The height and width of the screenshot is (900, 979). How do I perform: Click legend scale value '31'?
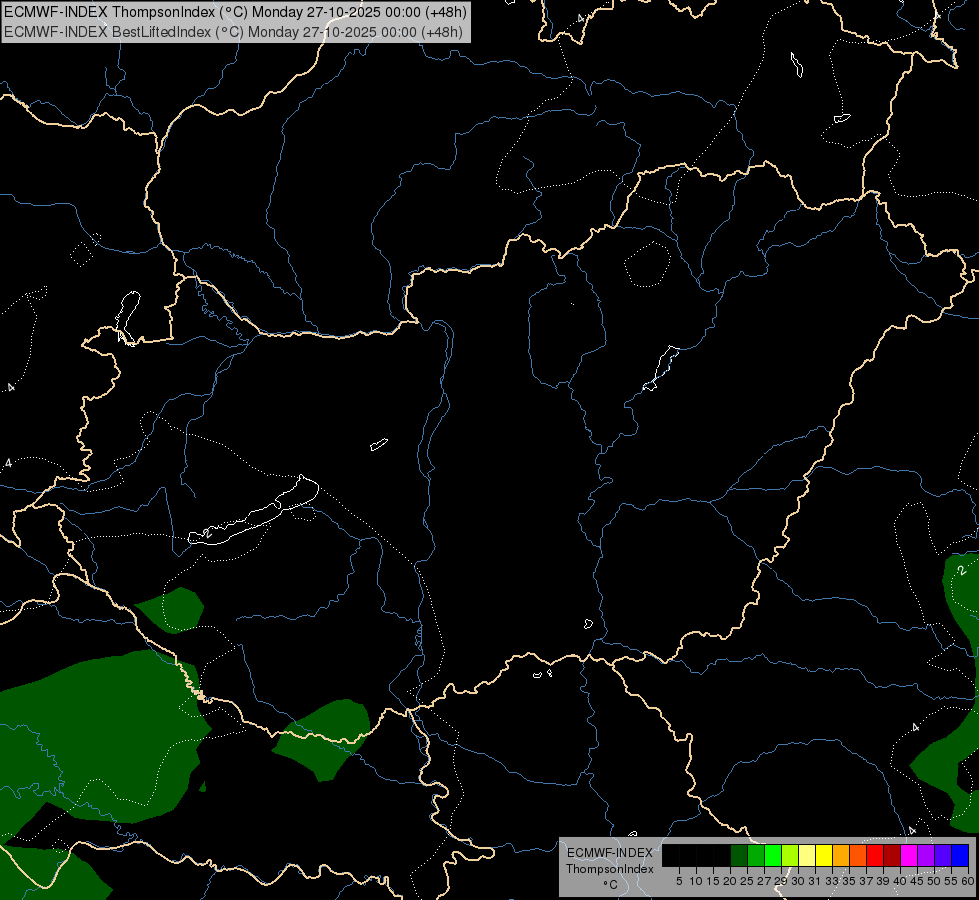815,881
